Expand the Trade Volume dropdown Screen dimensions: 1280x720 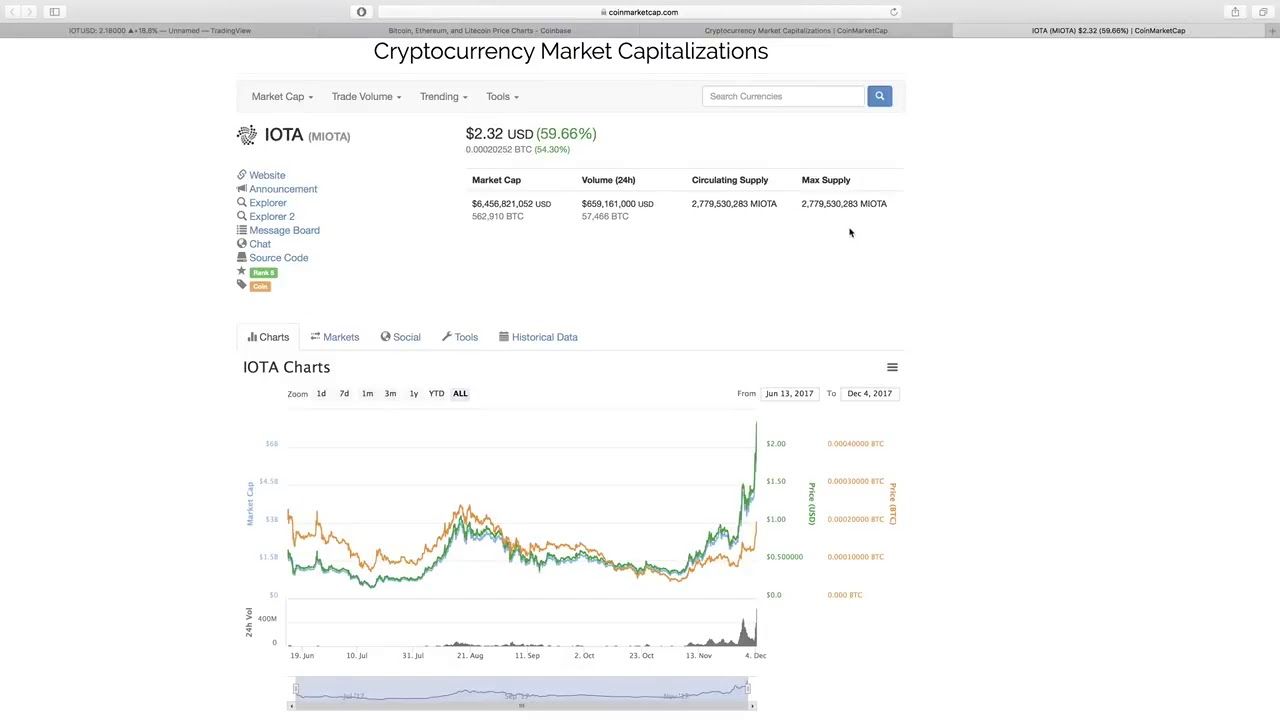366,96
